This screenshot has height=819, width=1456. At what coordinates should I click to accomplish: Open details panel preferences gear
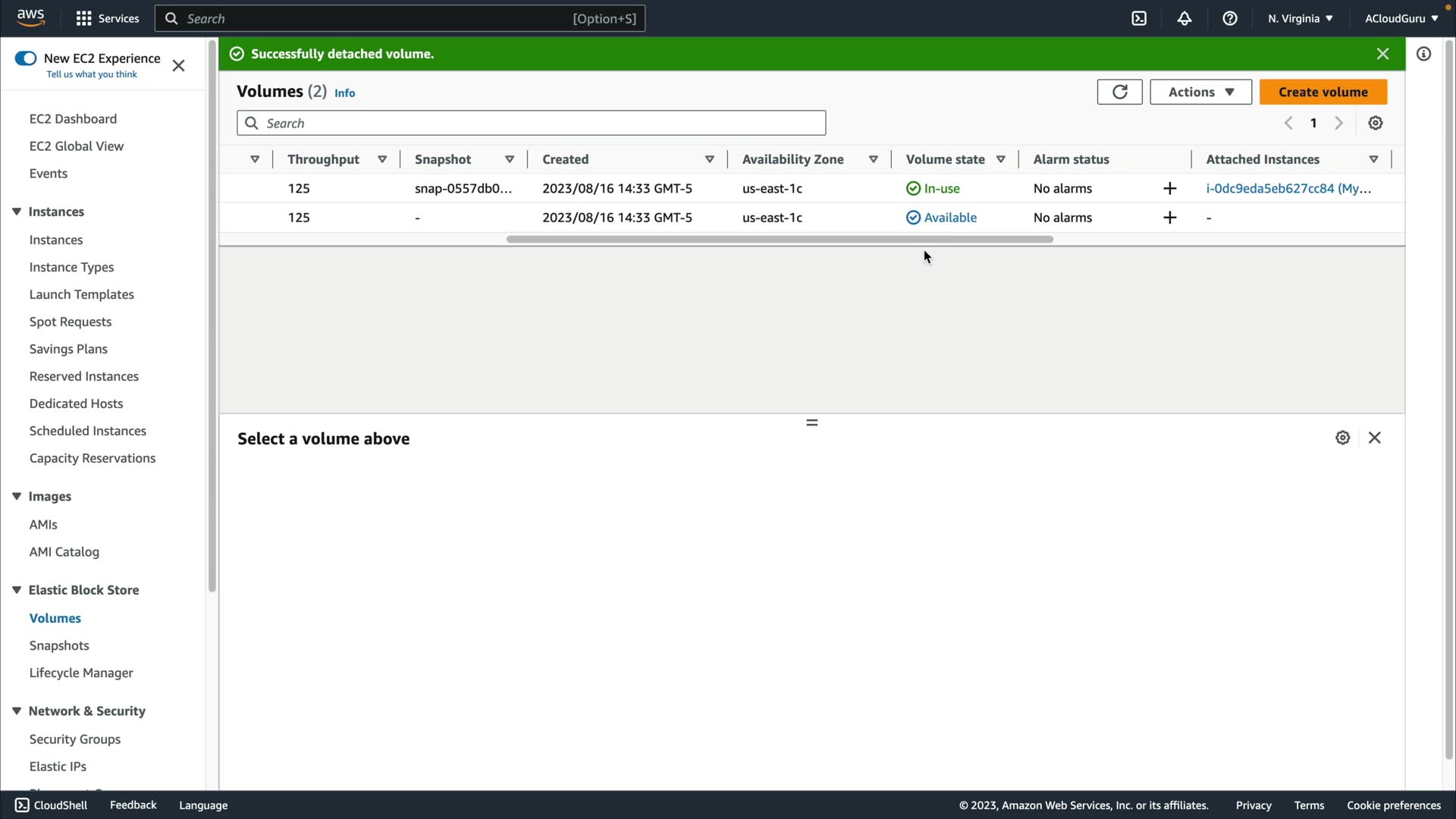pos(1342,438)
